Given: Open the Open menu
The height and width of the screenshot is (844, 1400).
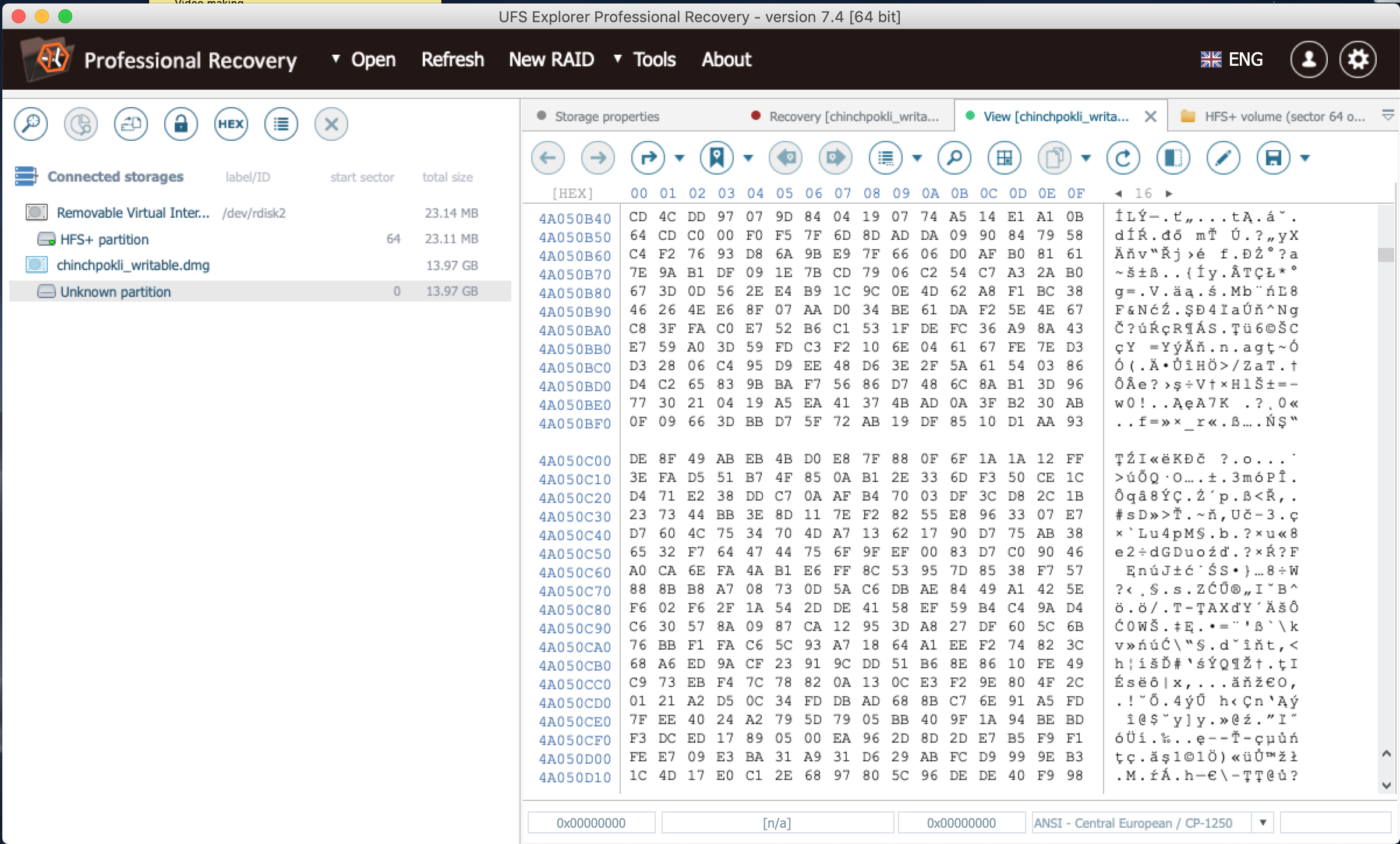Looking at the screenshot, I should pos(363,59).
